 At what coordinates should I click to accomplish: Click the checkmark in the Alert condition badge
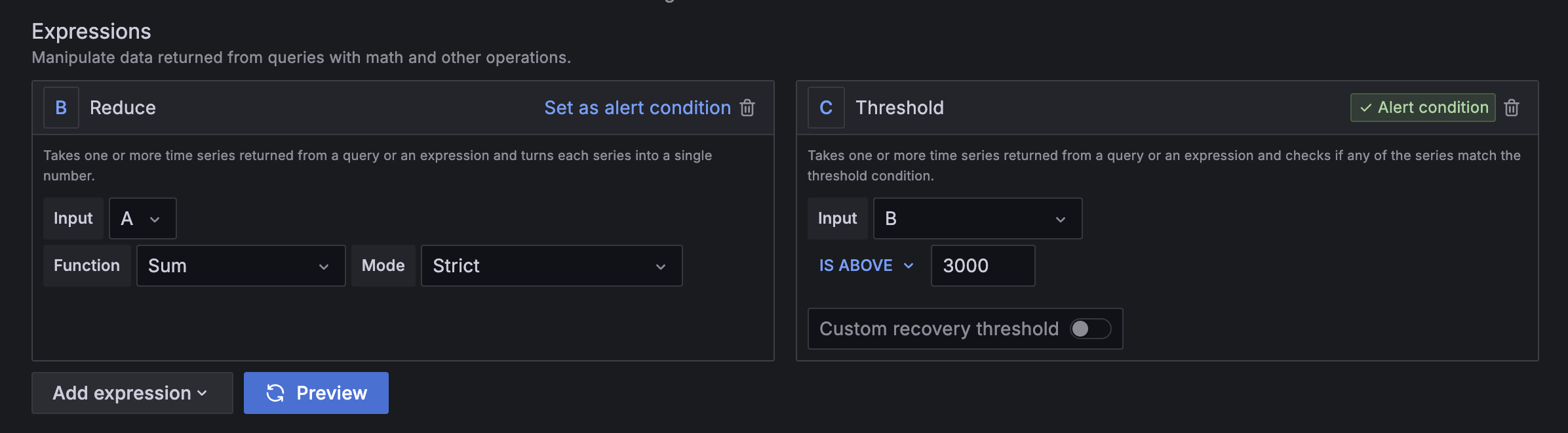click(1367, 107)
